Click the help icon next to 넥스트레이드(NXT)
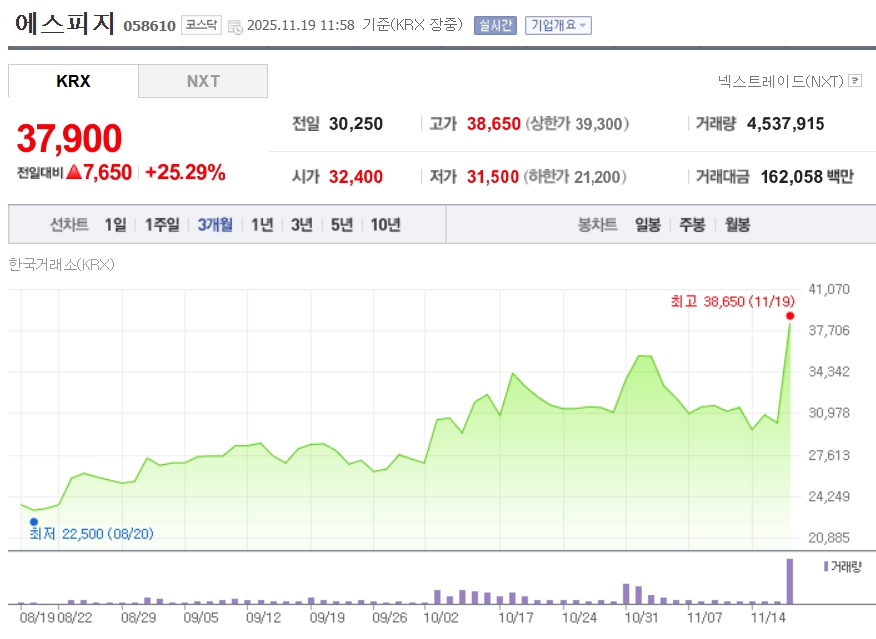The height and width of the screenshot is (639, 876). (855, 81)
